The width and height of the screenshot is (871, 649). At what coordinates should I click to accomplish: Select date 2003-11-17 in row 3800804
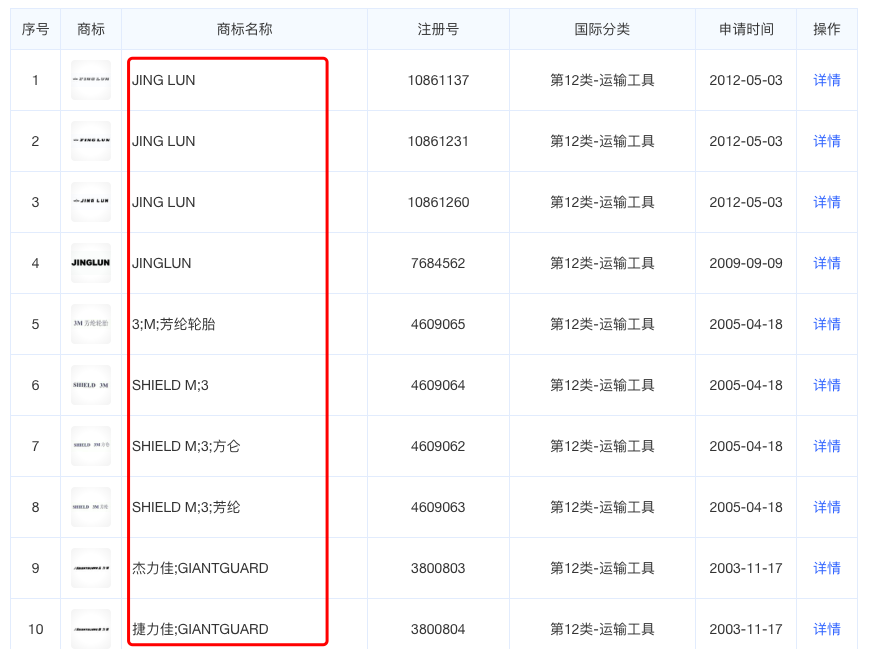[x=746, y=630]
